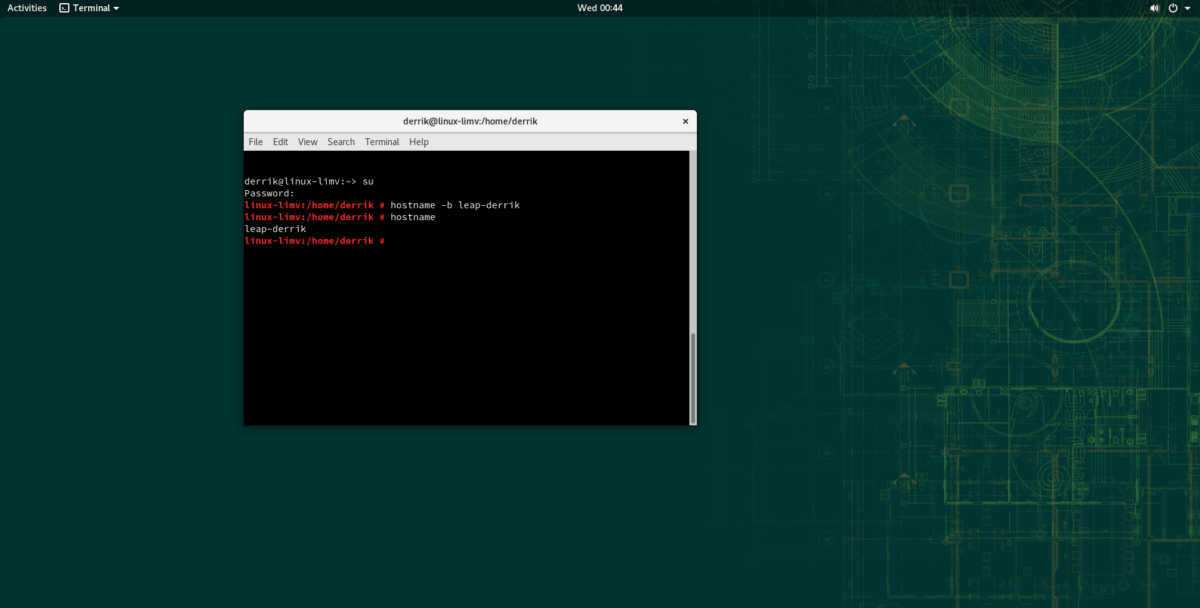Open the Help menu in the terminal
This screenshot has width=1200, height=608.
418,141
